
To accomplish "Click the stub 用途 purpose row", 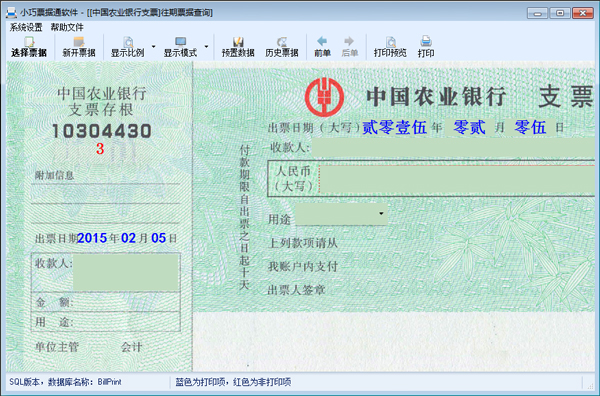I will point(106,322).
